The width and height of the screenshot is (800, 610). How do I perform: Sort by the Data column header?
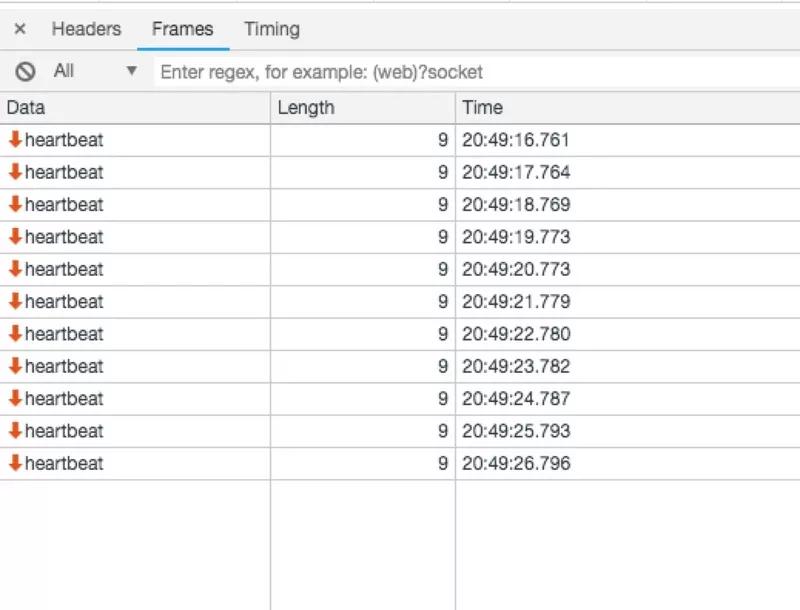(x=135, y=108)
